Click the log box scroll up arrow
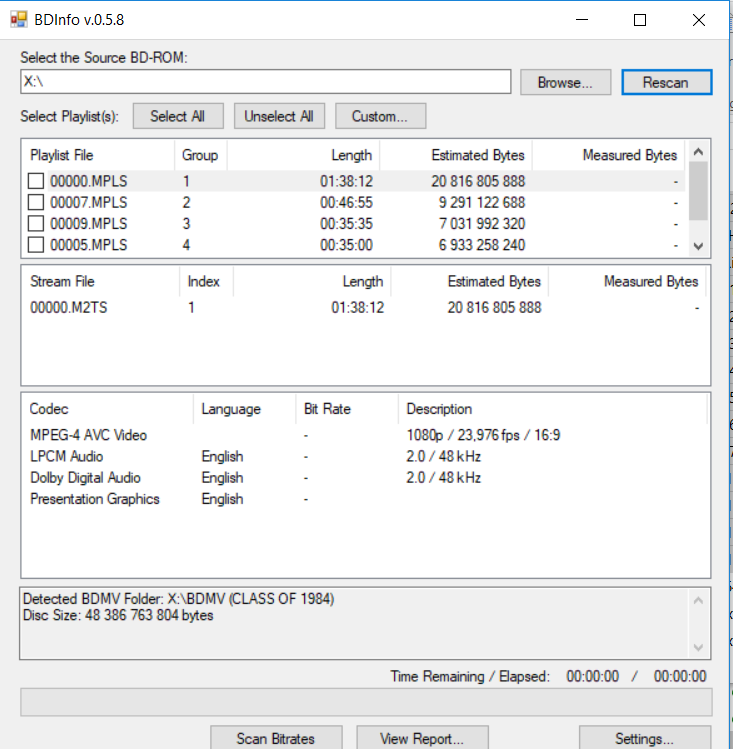 (698, 600)
